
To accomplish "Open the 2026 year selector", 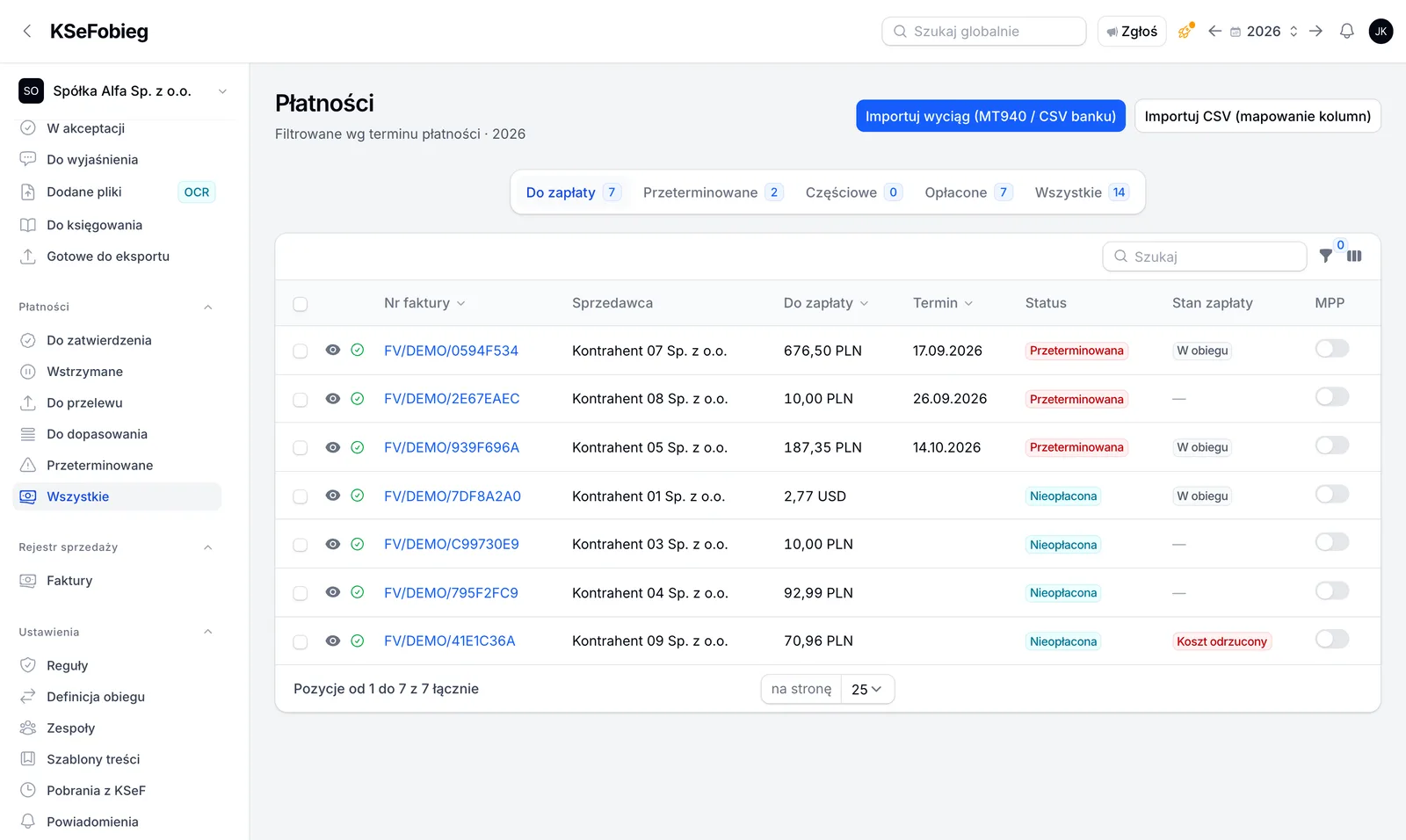I will pyautogui.click(x=1265, y=32).
